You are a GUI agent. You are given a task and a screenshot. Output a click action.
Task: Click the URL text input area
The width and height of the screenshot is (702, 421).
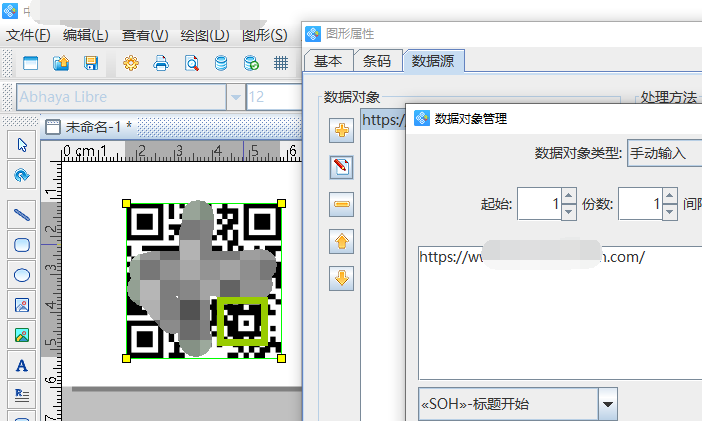[560, 313]
